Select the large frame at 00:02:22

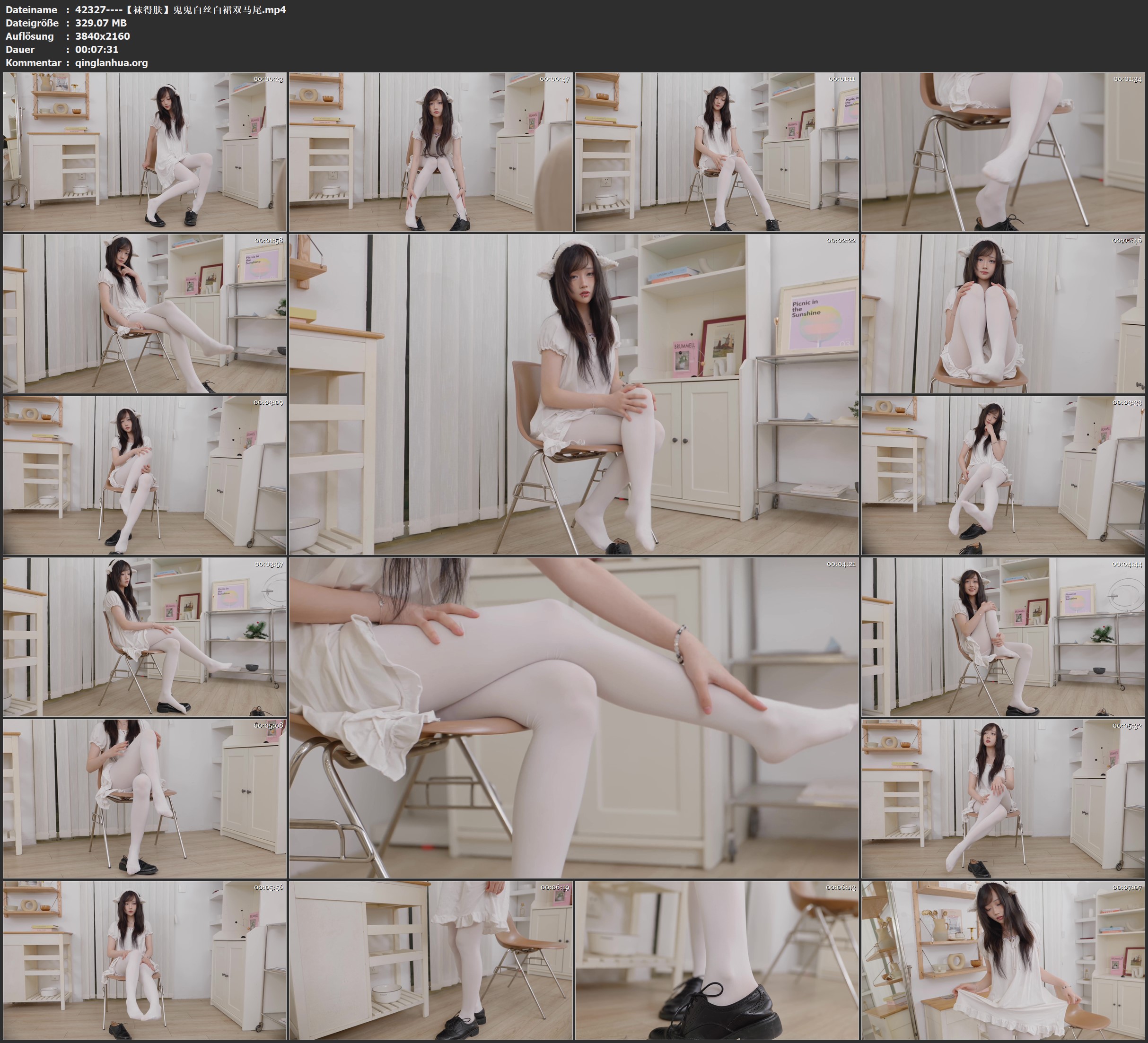point(573,394)
